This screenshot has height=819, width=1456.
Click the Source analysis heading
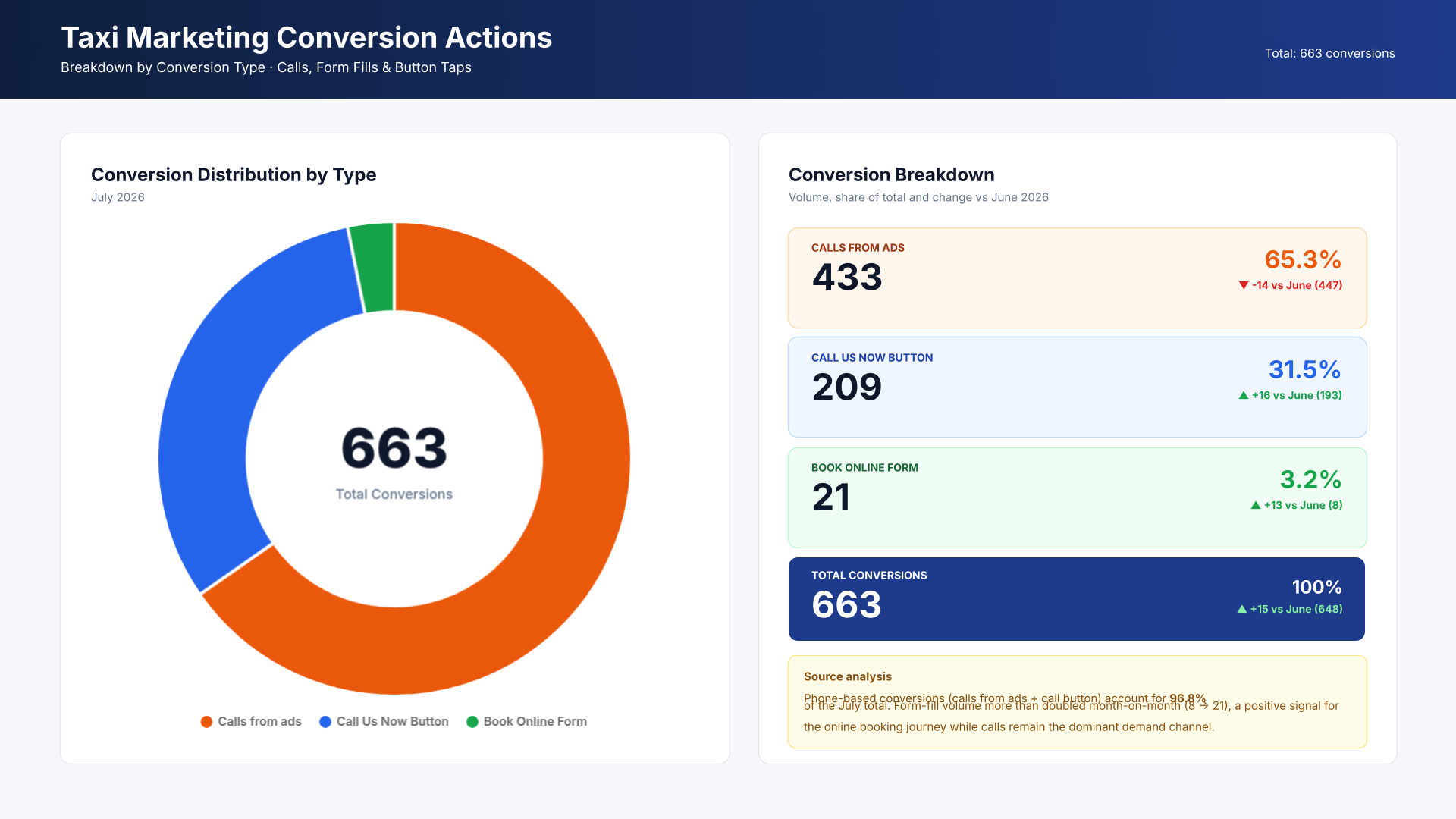848,676
